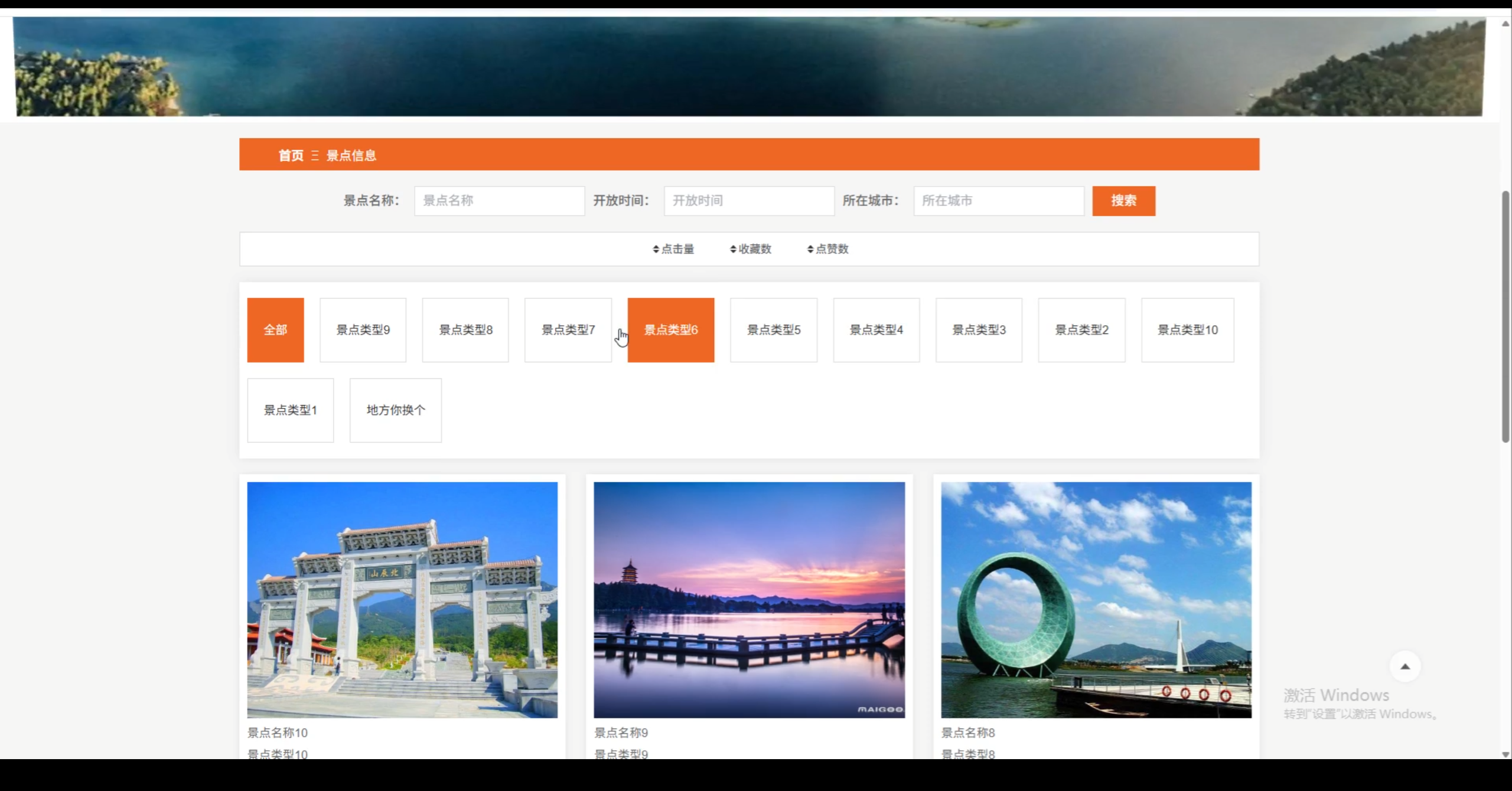The height and width of the screenshot is (791, 1512).
Task: Open the 景点名称9 attraction link
Action: coord(621,732)
